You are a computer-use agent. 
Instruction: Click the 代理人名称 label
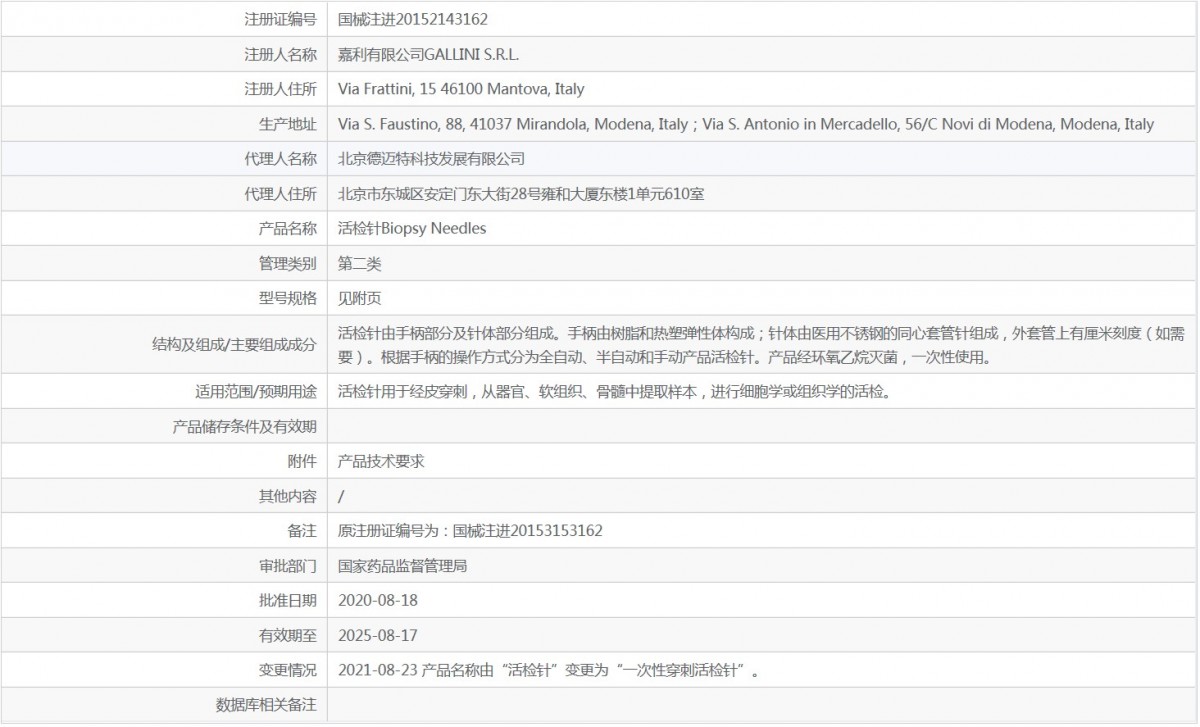pyautogui.click(x=280, y=159)
